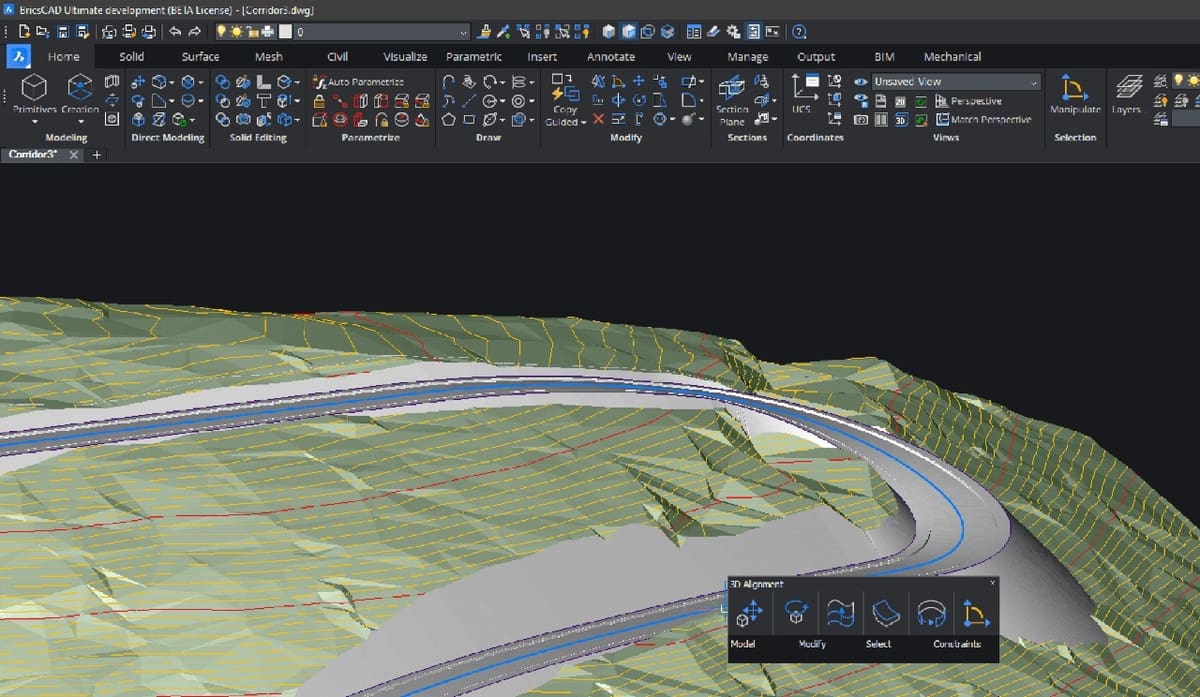Open the Parametric ribbon tab

474,57
